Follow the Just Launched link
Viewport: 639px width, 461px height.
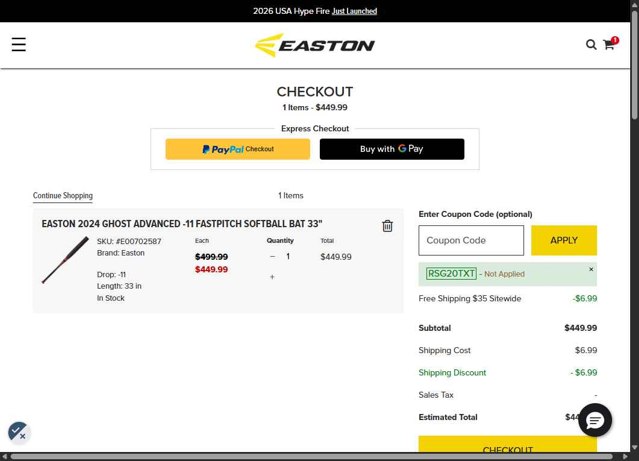[x=354, y=11]
